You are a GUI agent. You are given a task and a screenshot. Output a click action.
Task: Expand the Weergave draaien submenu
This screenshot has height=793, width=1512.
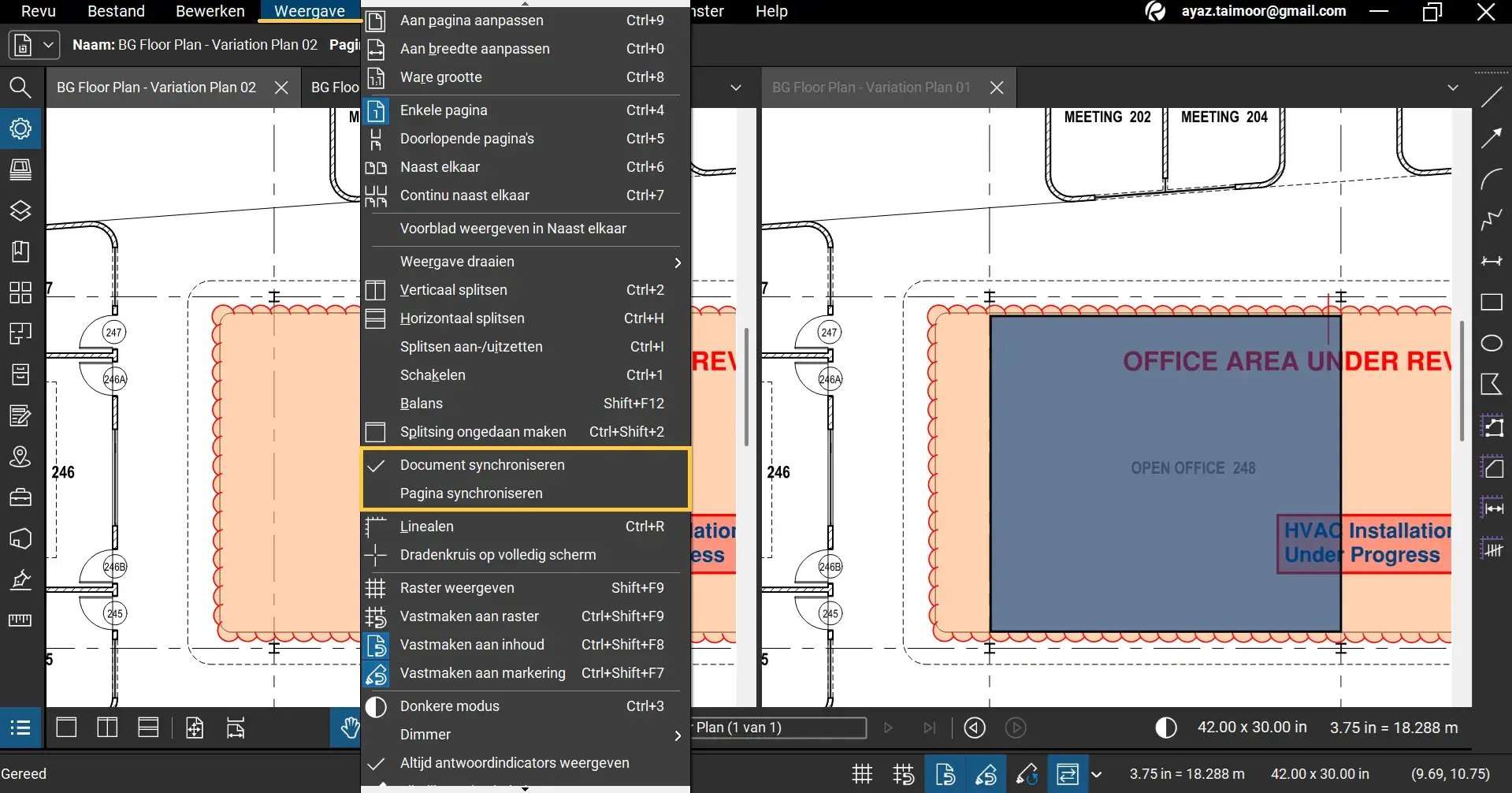click(526, 262)
